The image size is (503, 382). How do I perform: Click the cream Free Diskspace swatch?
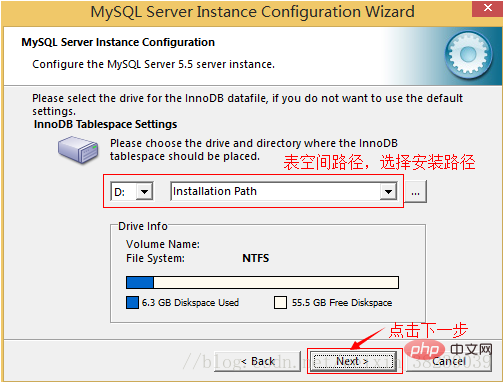(x=280, y=303)
